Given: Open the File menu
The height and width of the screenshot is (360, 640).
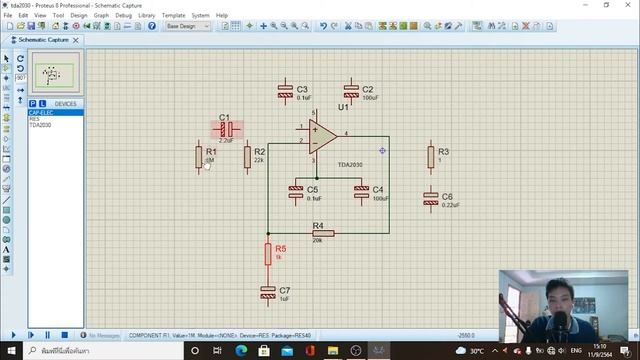Looking at the screenshot, I should [8, 16].
